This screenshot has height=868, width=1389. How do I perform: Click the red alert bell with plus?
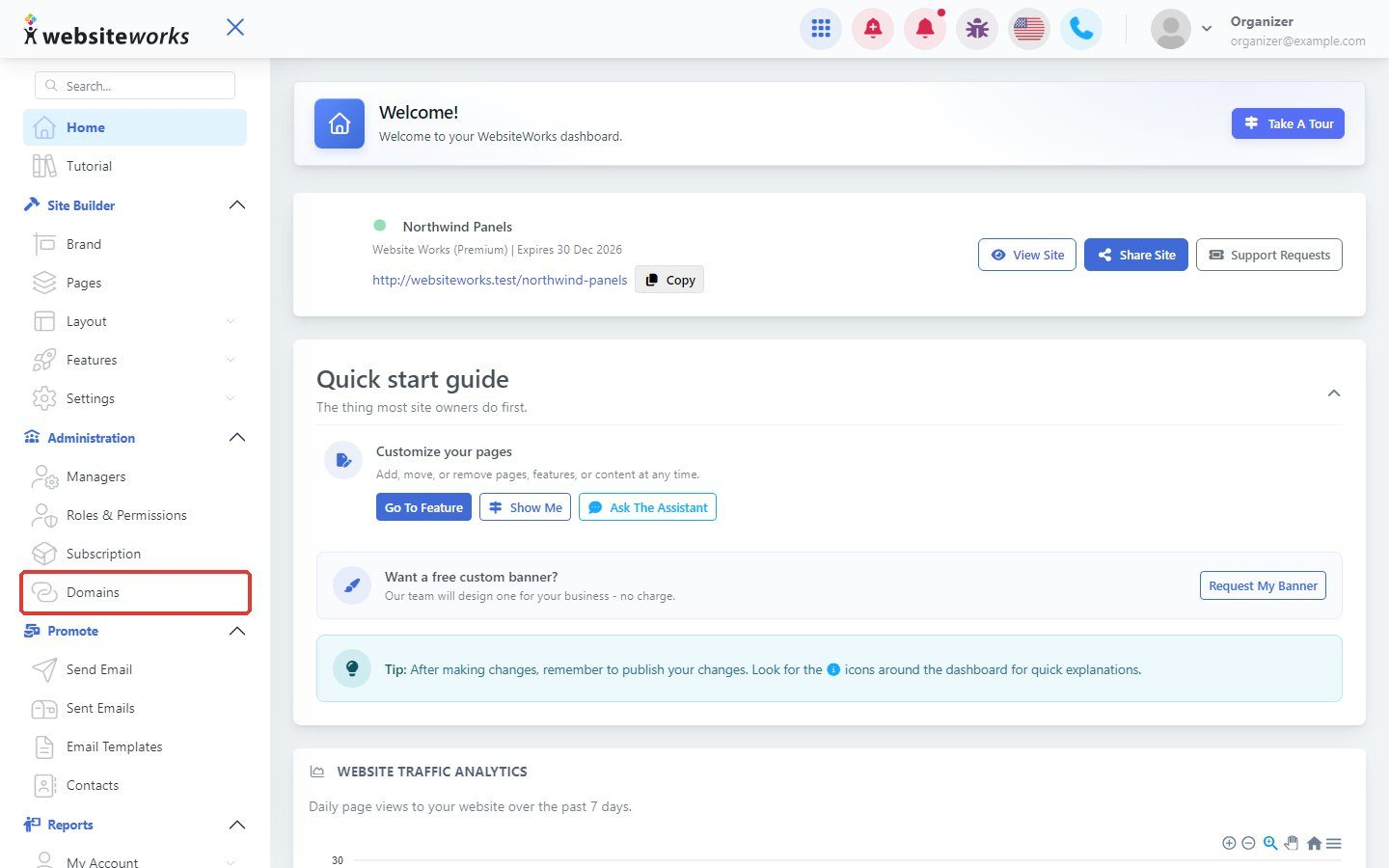873,29
